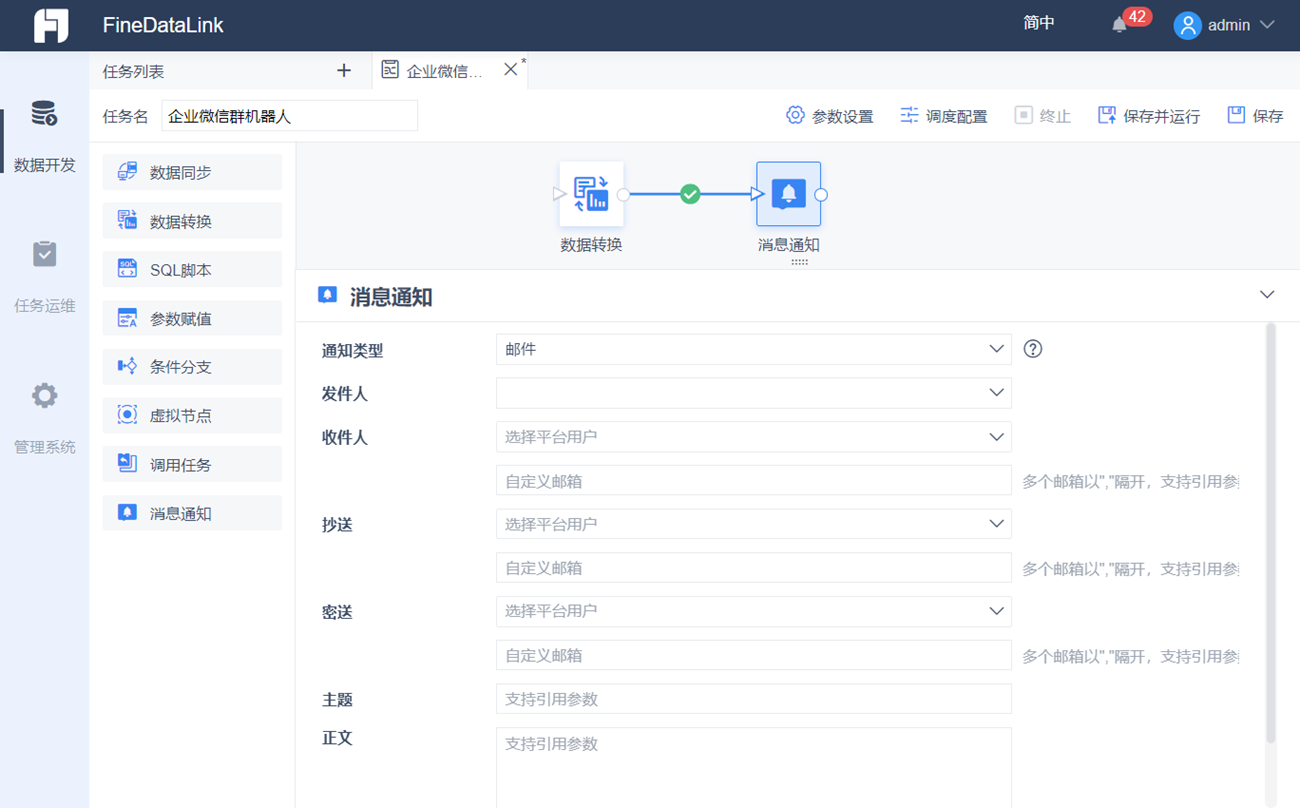Click the 通知类型 field label

pyautogui.click(x=352, y=351)
